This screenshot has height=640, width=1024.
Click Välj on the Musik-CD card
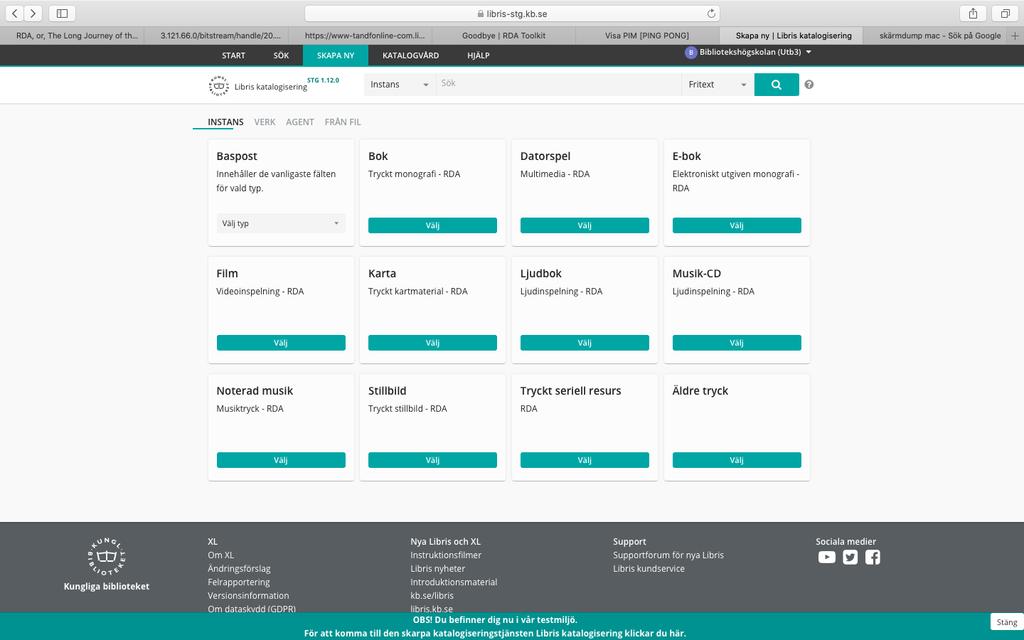pyautogui.click(x=737, y=343)
